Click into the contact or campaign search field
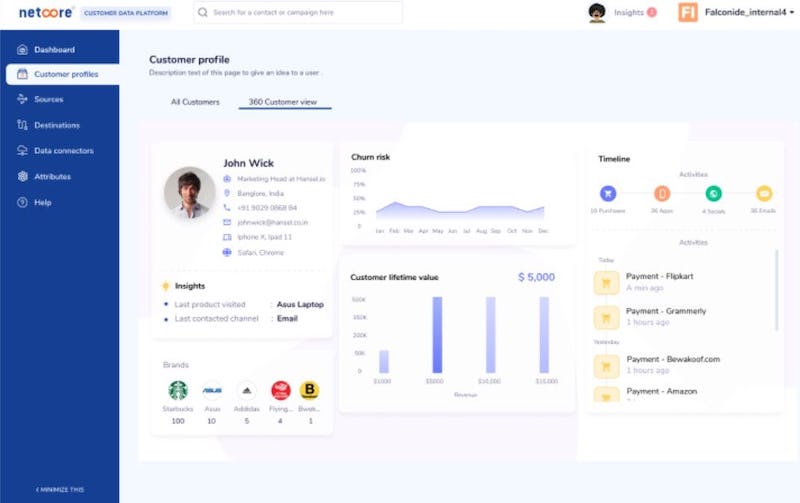 (x=297, y=12)
